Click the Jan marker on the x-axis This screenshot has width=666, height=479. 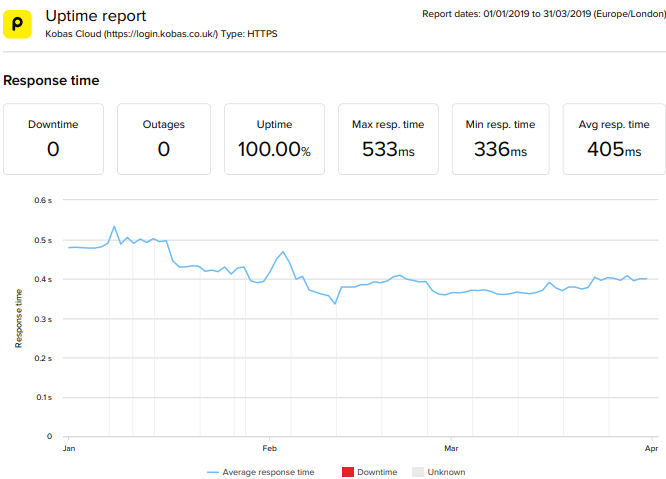click(69, 449)
